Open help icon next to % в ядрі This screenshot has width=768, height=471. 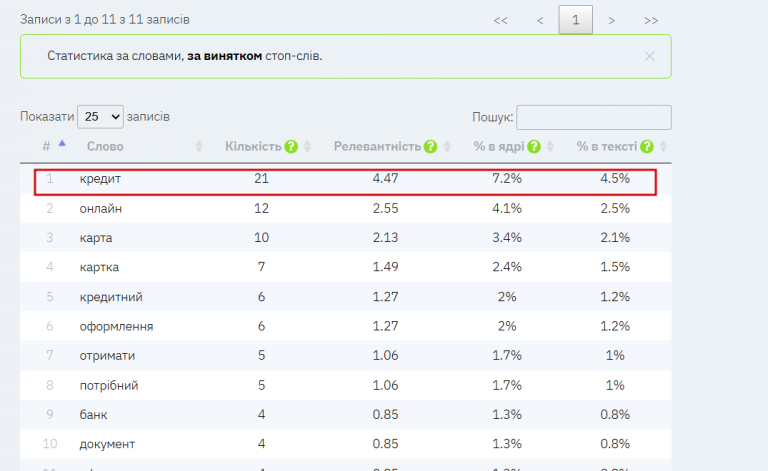534,146
